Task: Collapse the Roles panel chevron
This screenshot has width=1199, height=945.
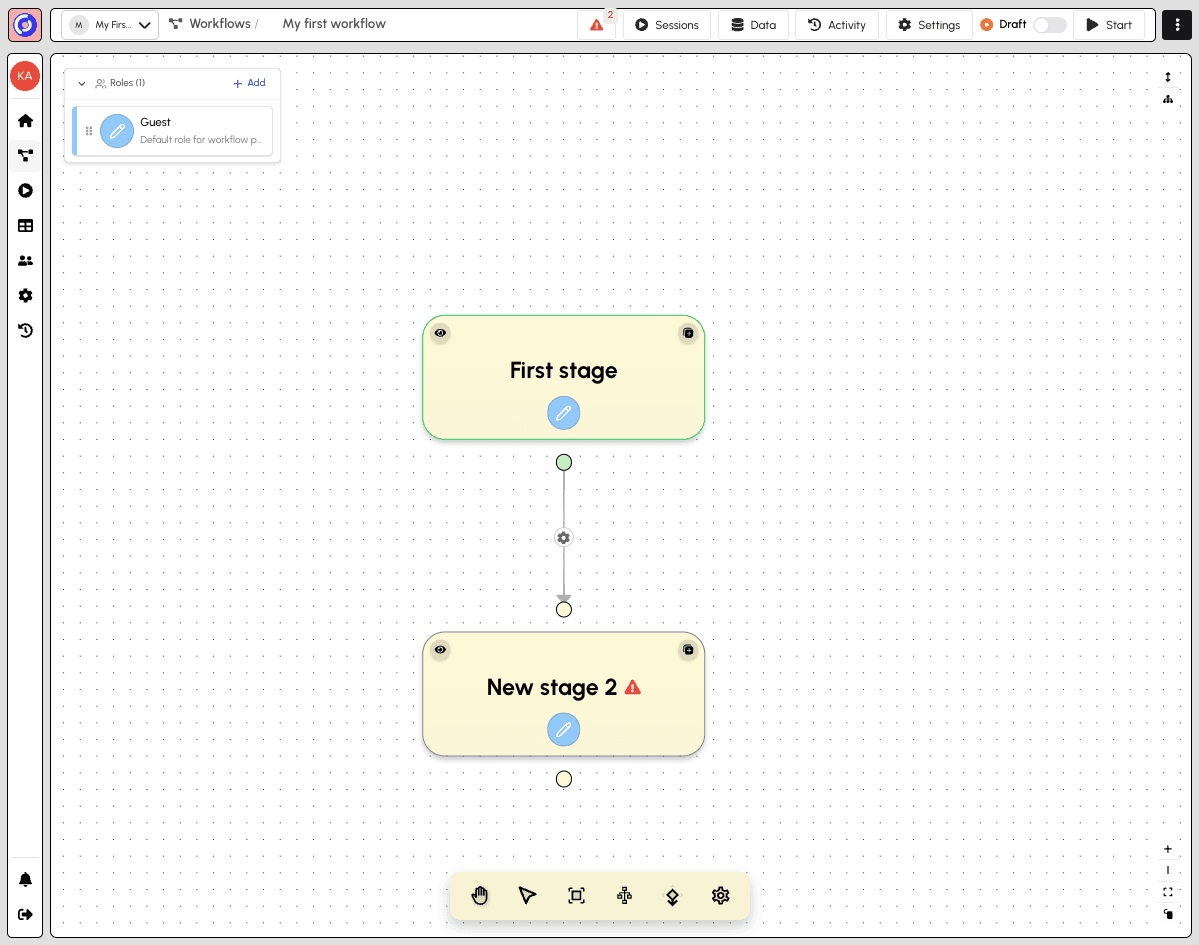Action: [82, 83]
